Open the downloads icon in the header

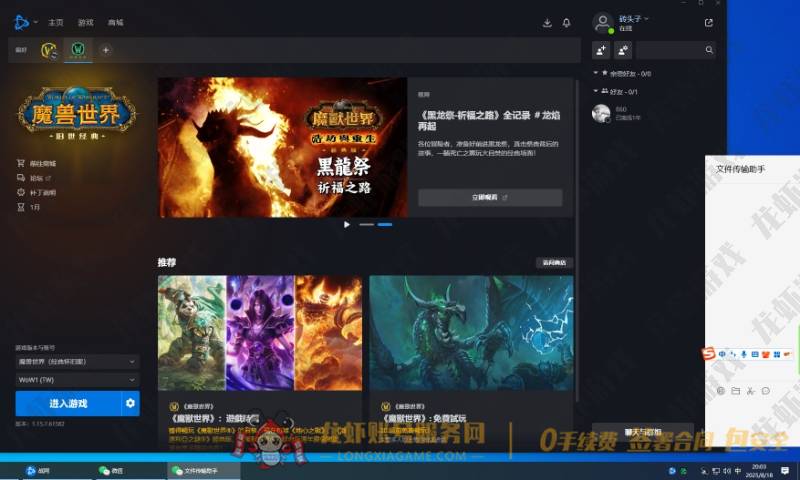(547, 22)
